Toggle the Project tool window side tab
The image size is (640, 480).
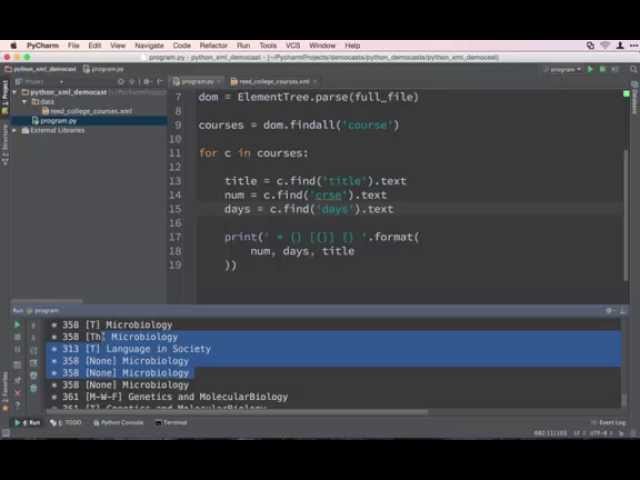click(5, 98)
